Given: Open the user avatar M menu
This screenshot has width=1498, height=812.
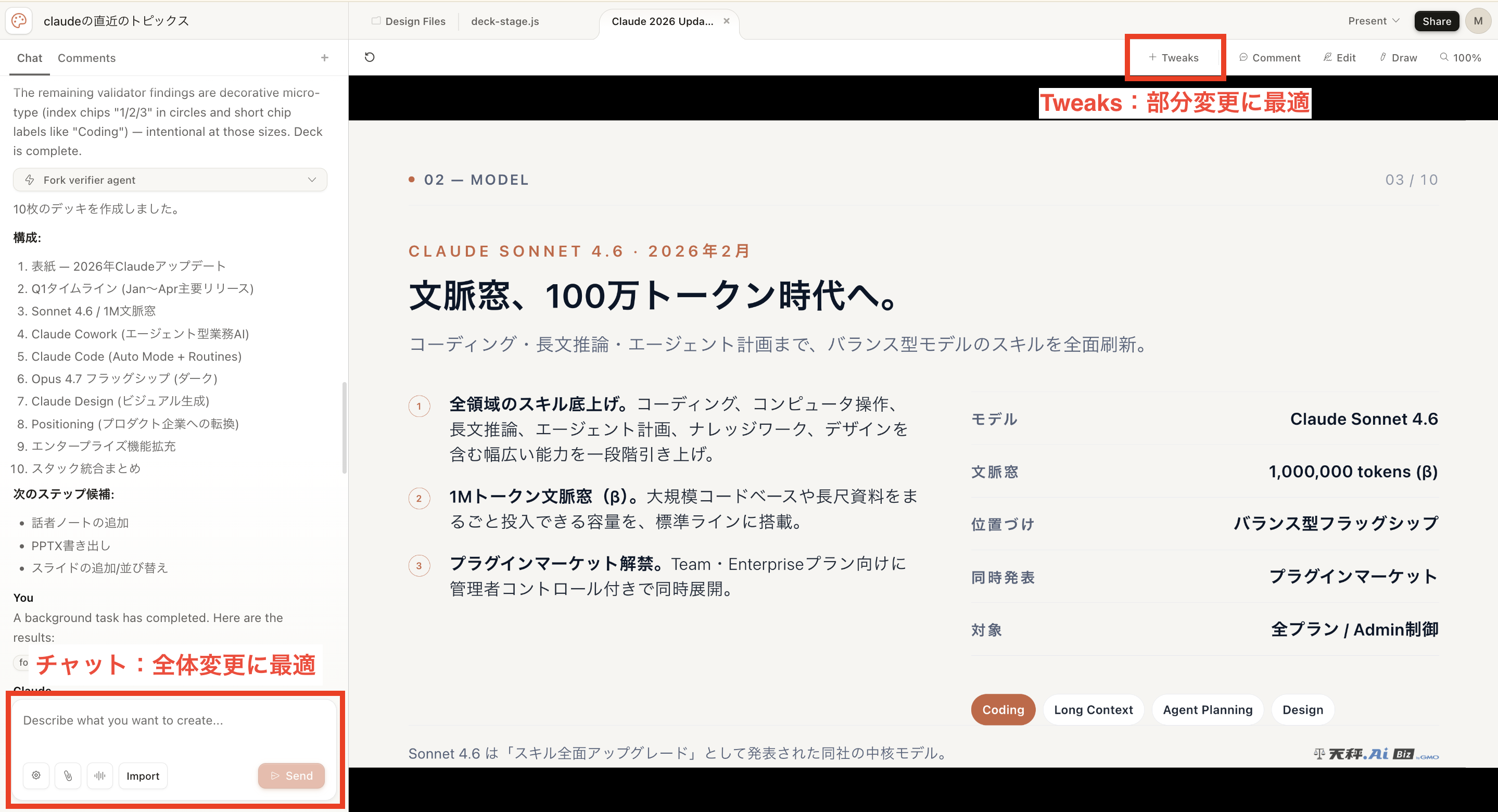Looking at the screenshot, I should click(1478, 21).
